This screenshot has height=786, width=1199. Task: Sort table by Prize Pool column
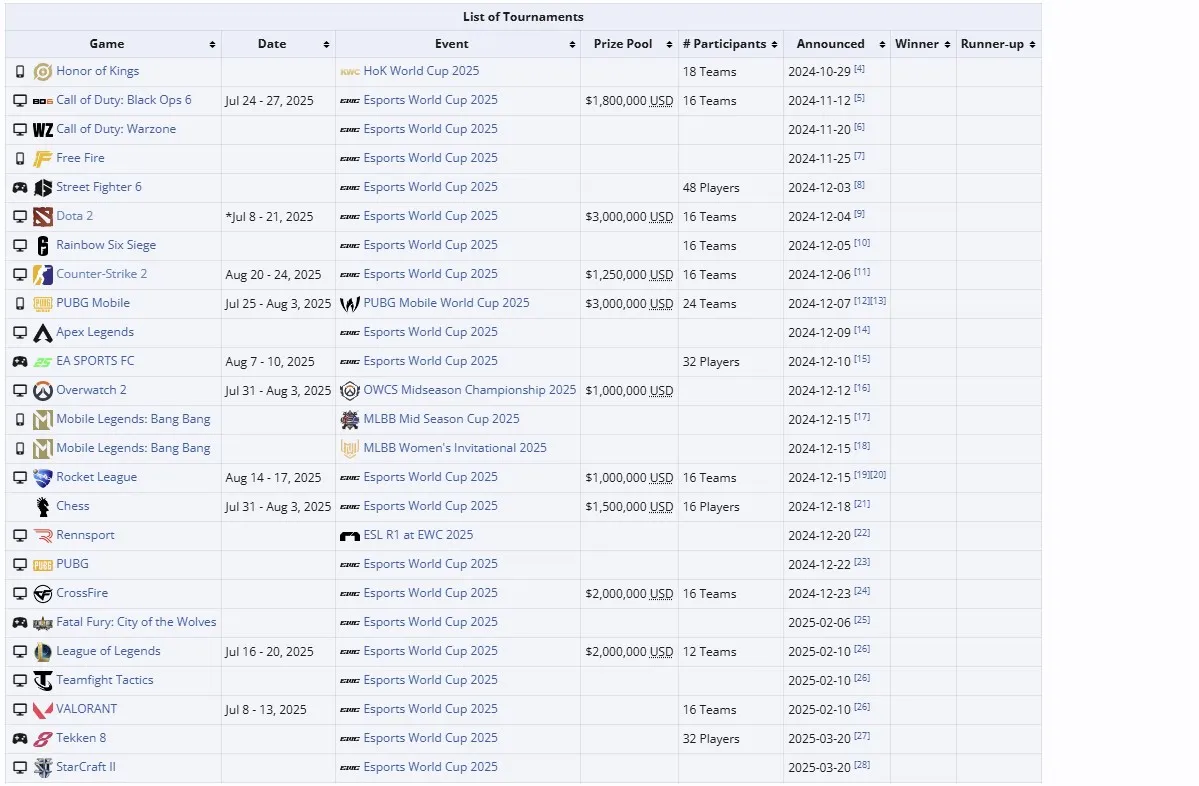click(669, 44)
